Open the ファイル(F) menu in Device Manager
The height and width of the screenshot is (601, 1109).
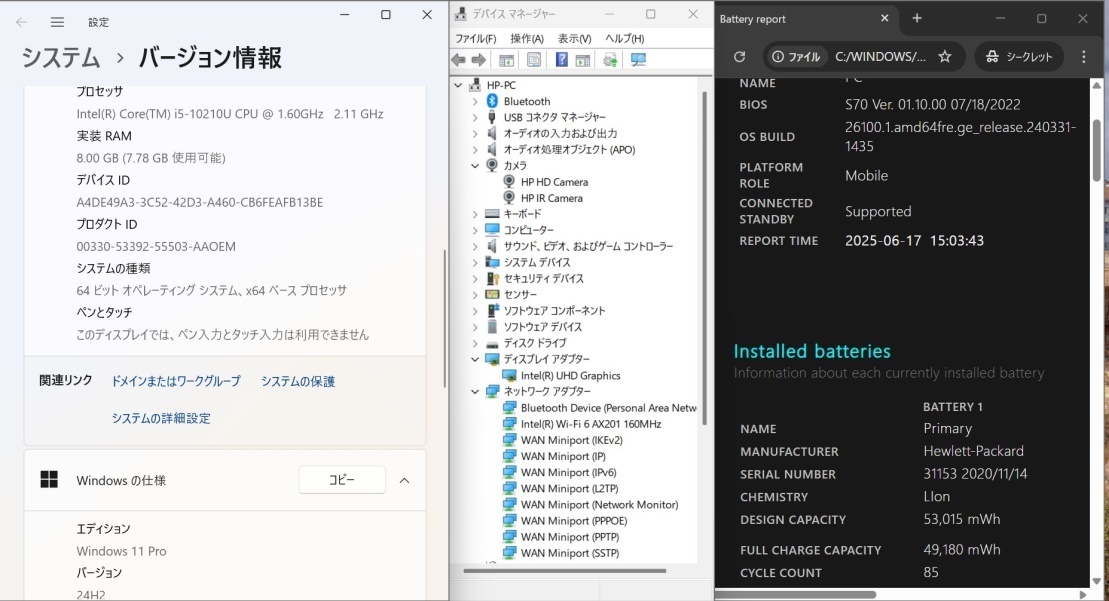[475, 38]
